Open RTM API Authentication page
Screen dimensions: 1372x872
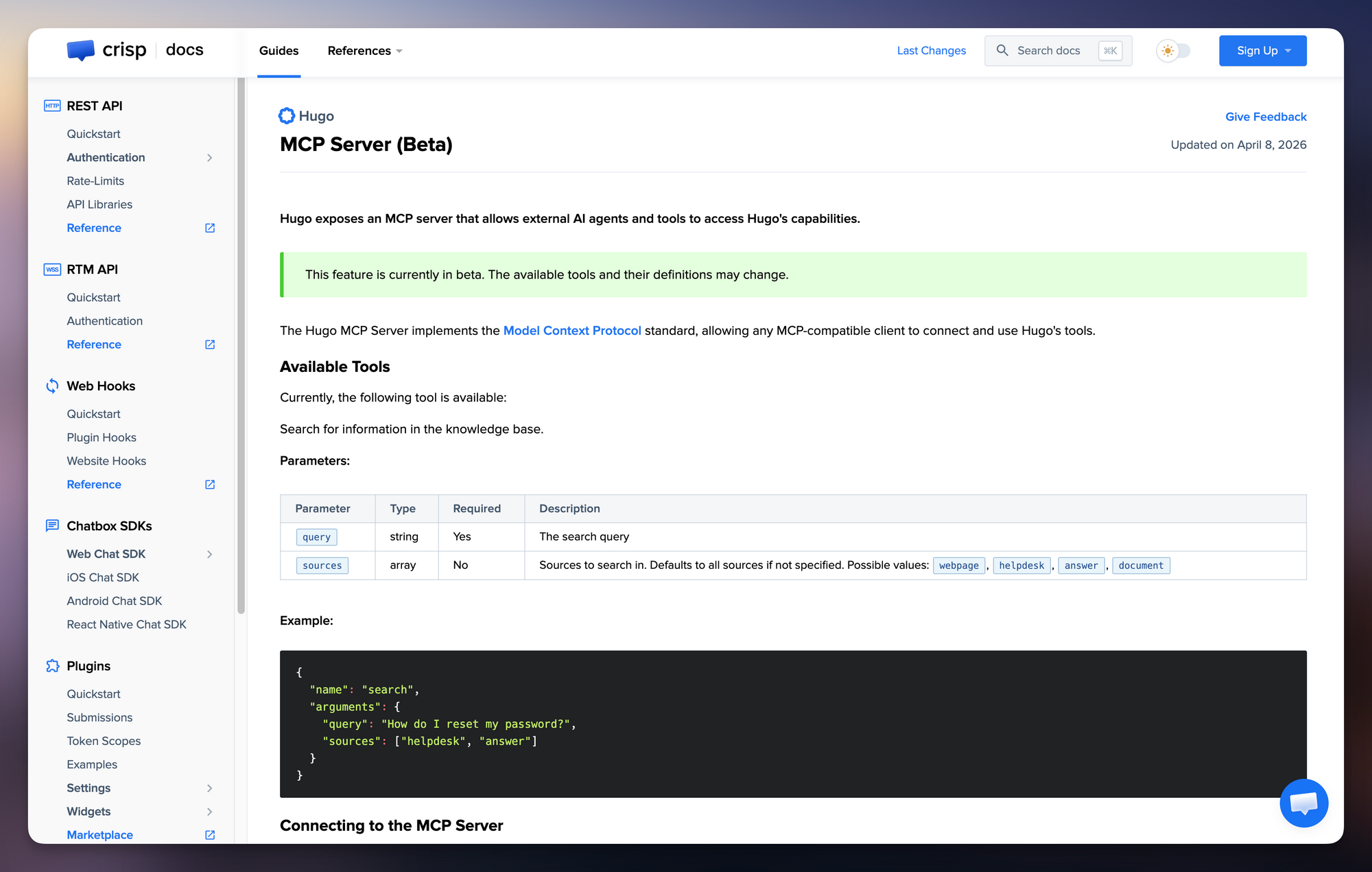(104, 321)
